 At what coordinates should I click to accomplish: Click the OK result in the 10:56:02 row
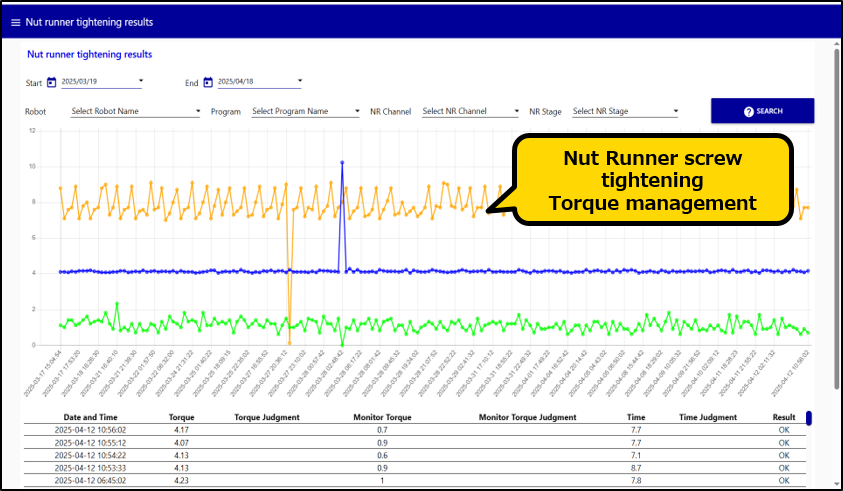tap(784, 430)
